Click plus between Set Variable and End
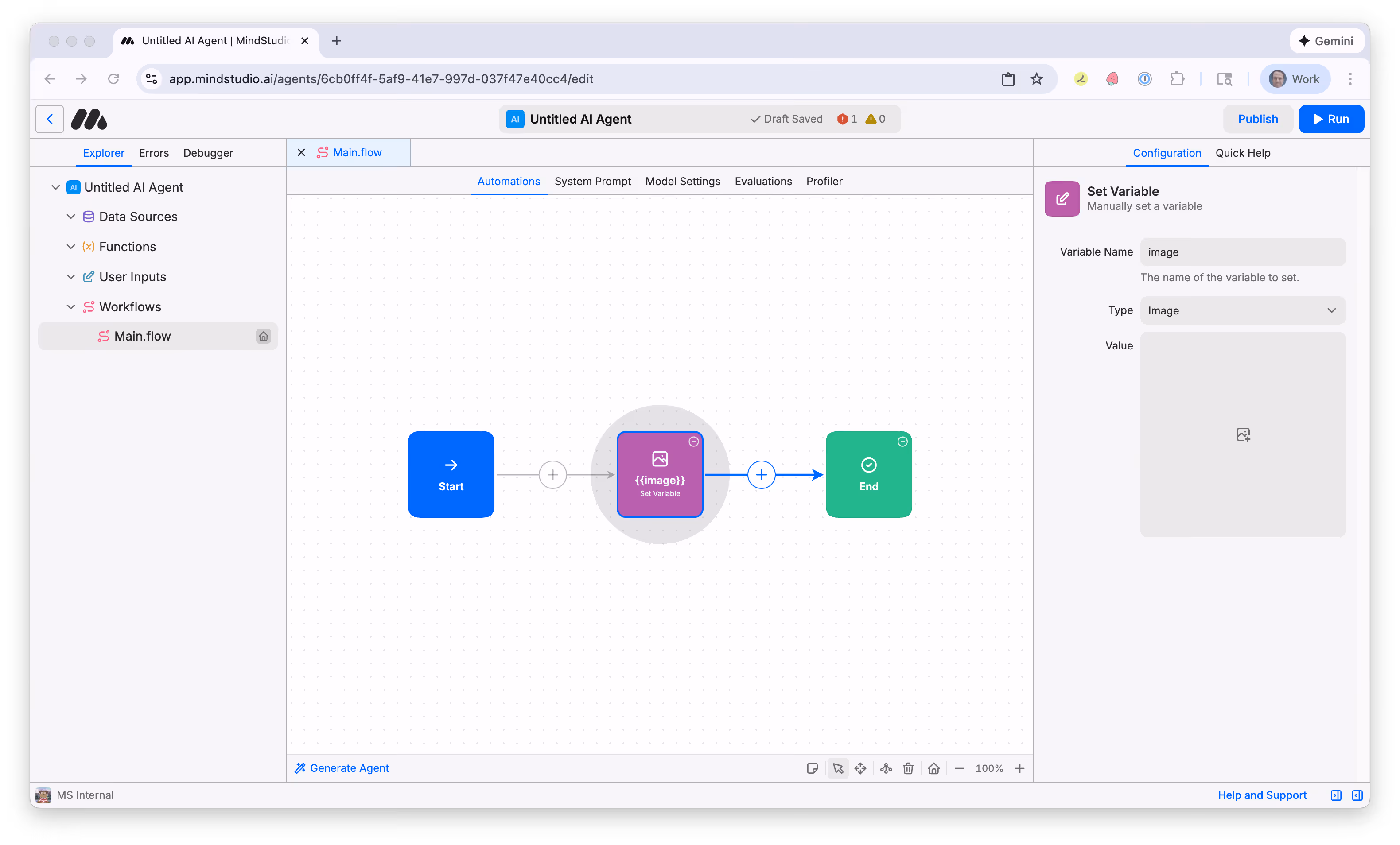Screen dimensions: 1400x845 (762, 475)
